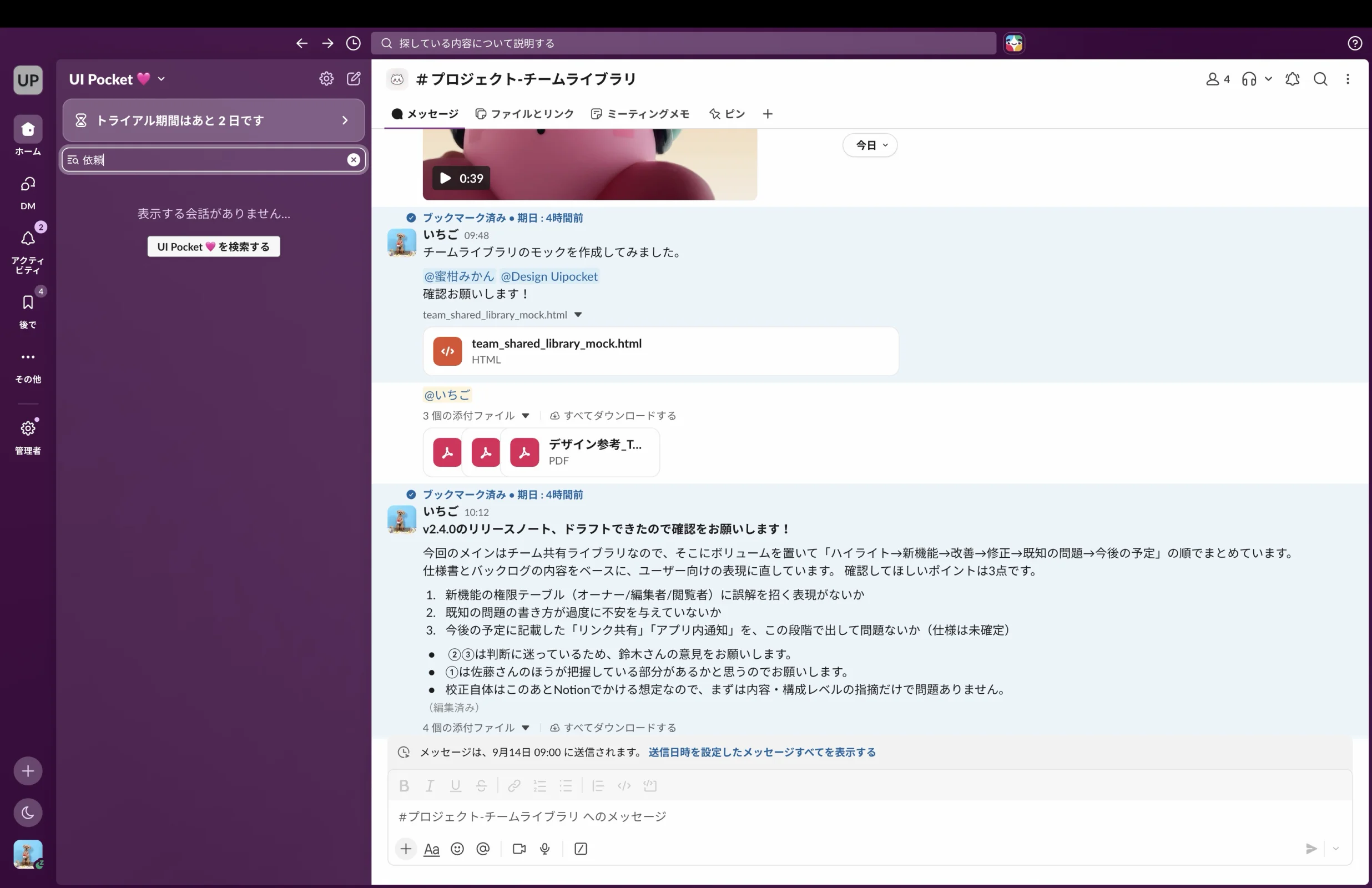Toggle the moon pause-notifications icon
Viewport: 1372px width, 888px height.
(28, 813)
